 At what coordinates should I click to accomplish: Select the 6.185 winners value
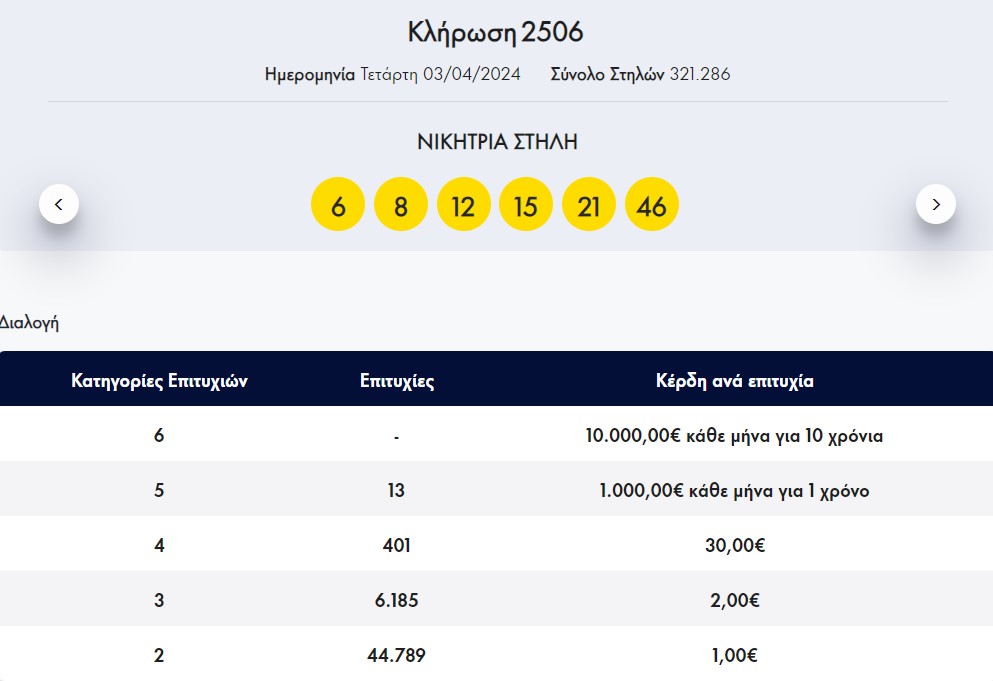click(x=397, y=601)
